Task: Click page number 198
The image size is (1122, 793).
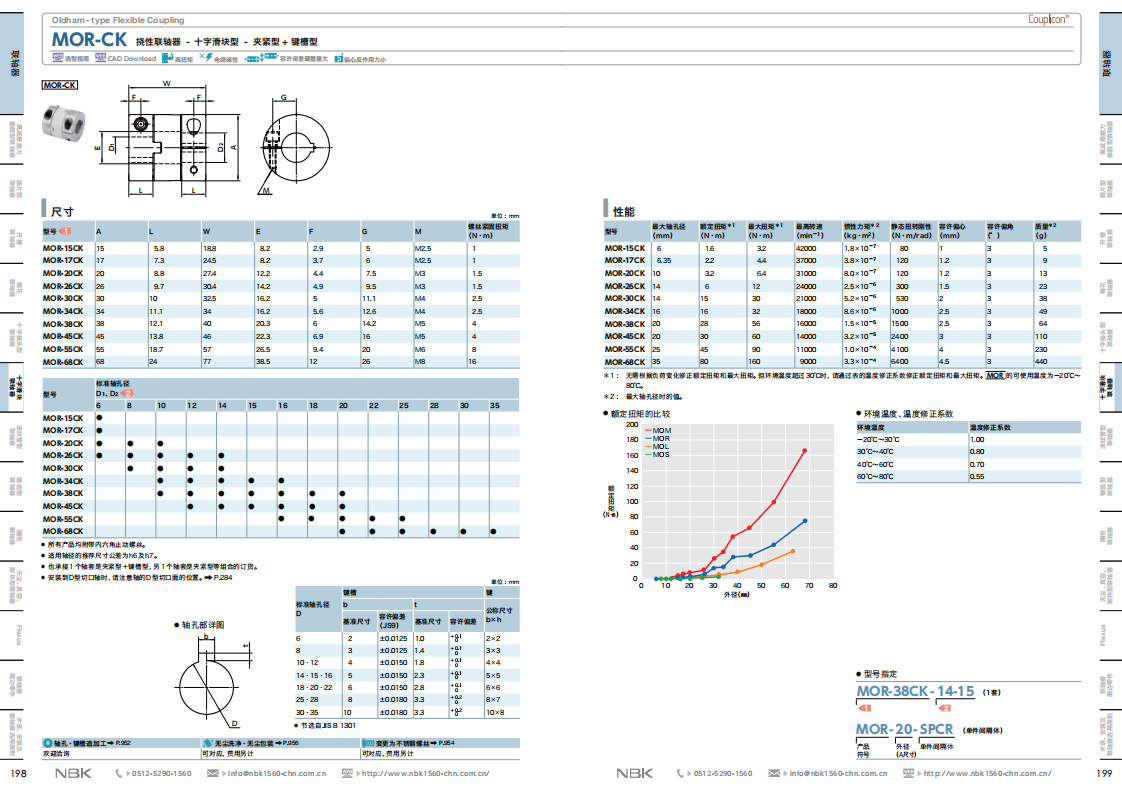Action: (x=19, y=773)
